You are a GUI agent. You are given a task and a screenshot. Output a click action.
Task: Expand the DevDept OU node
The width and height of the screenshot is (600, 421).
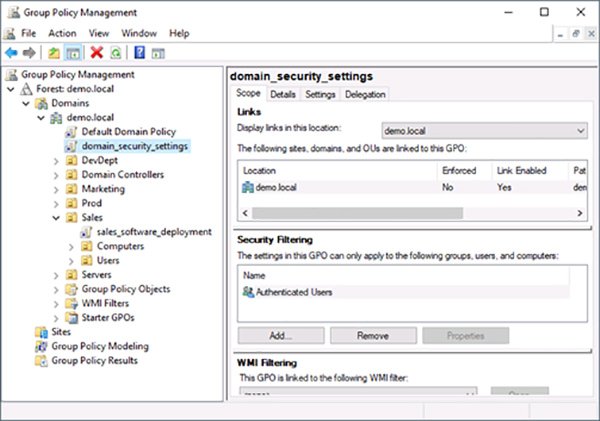pyautogui.click(x=57, y=160)
